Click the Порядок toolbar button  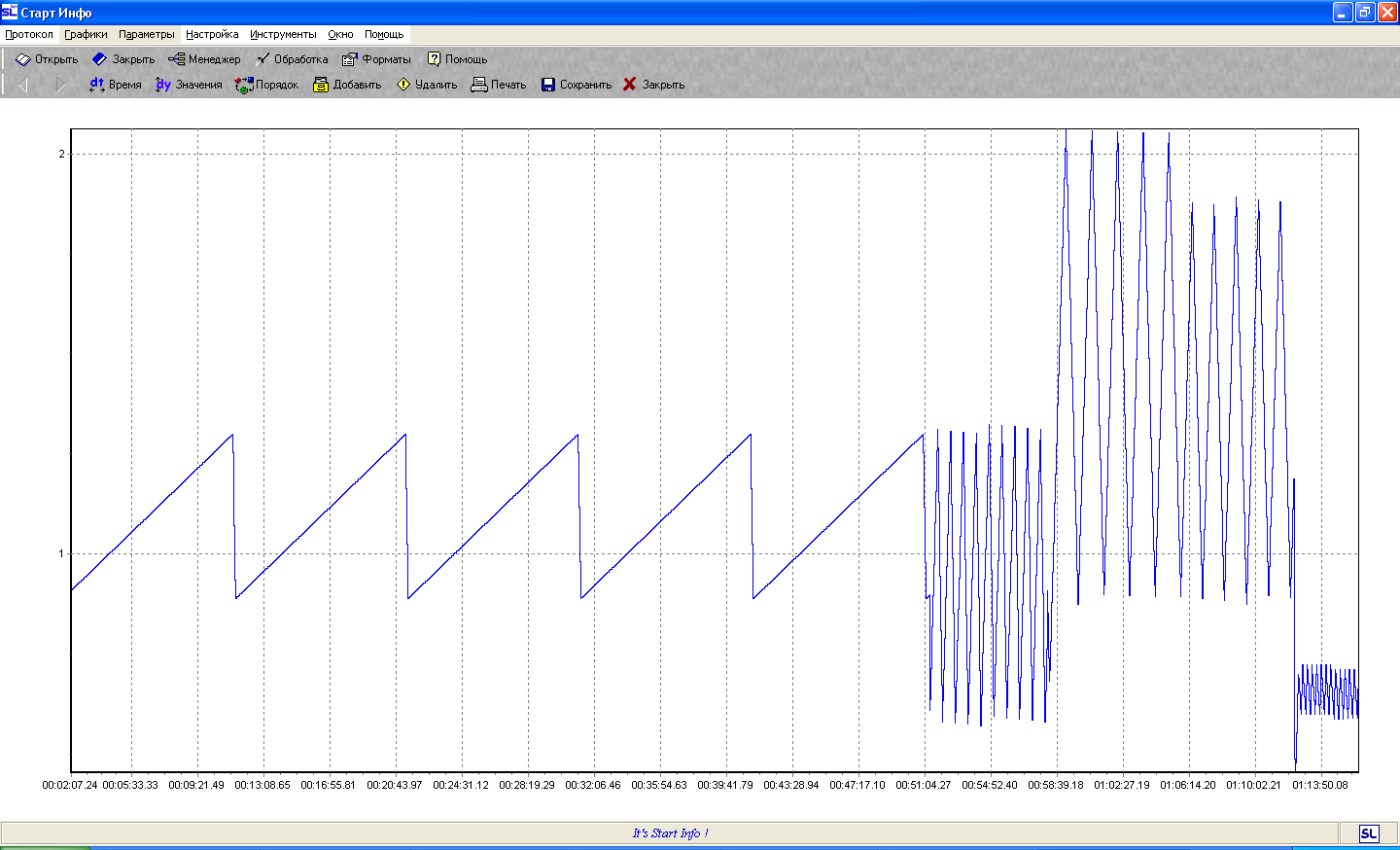pyautogui.click(x=267, y=85)
